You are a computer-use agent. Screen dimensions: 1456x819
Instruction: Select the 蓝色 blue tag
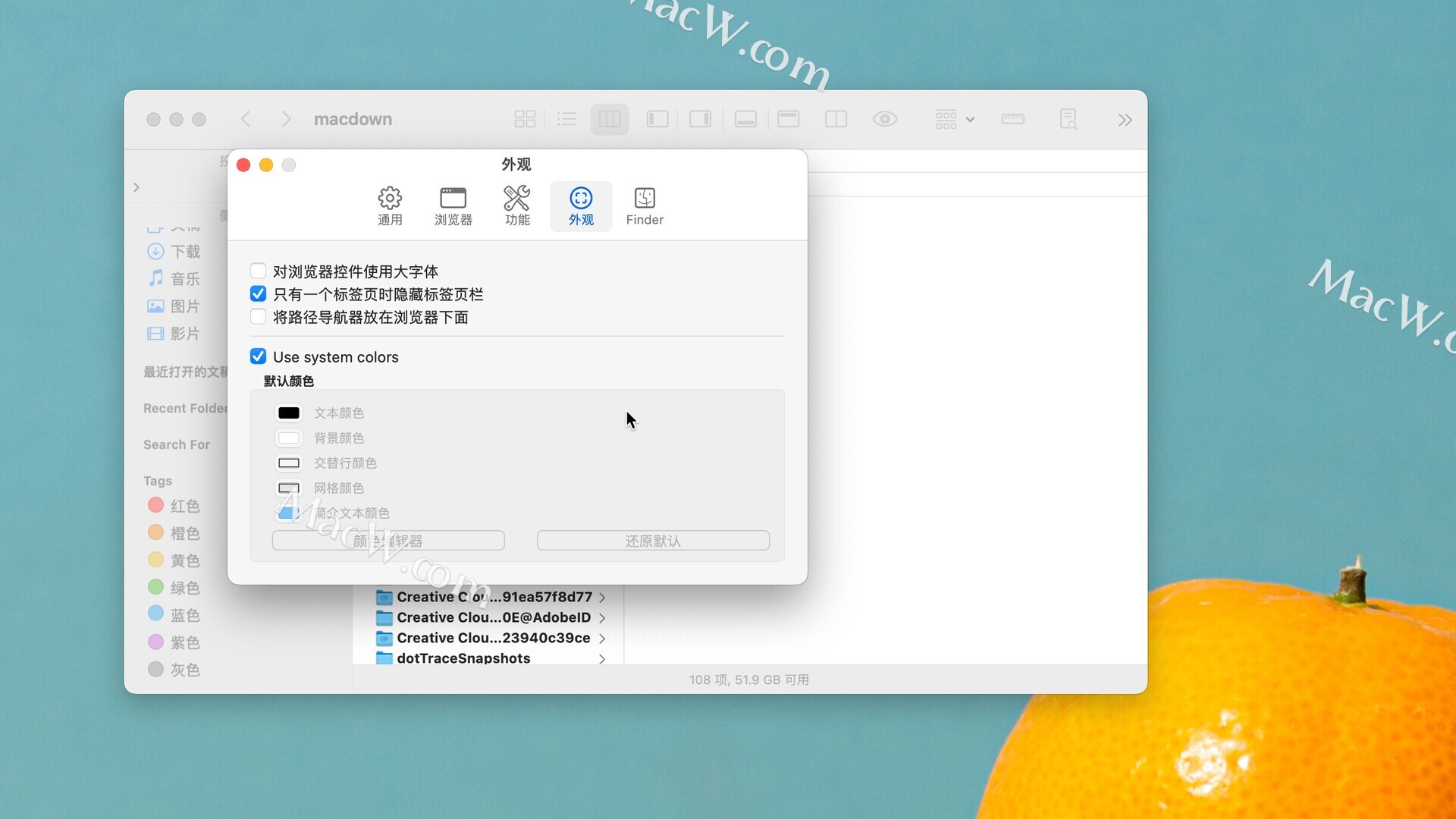coord(174,615)
